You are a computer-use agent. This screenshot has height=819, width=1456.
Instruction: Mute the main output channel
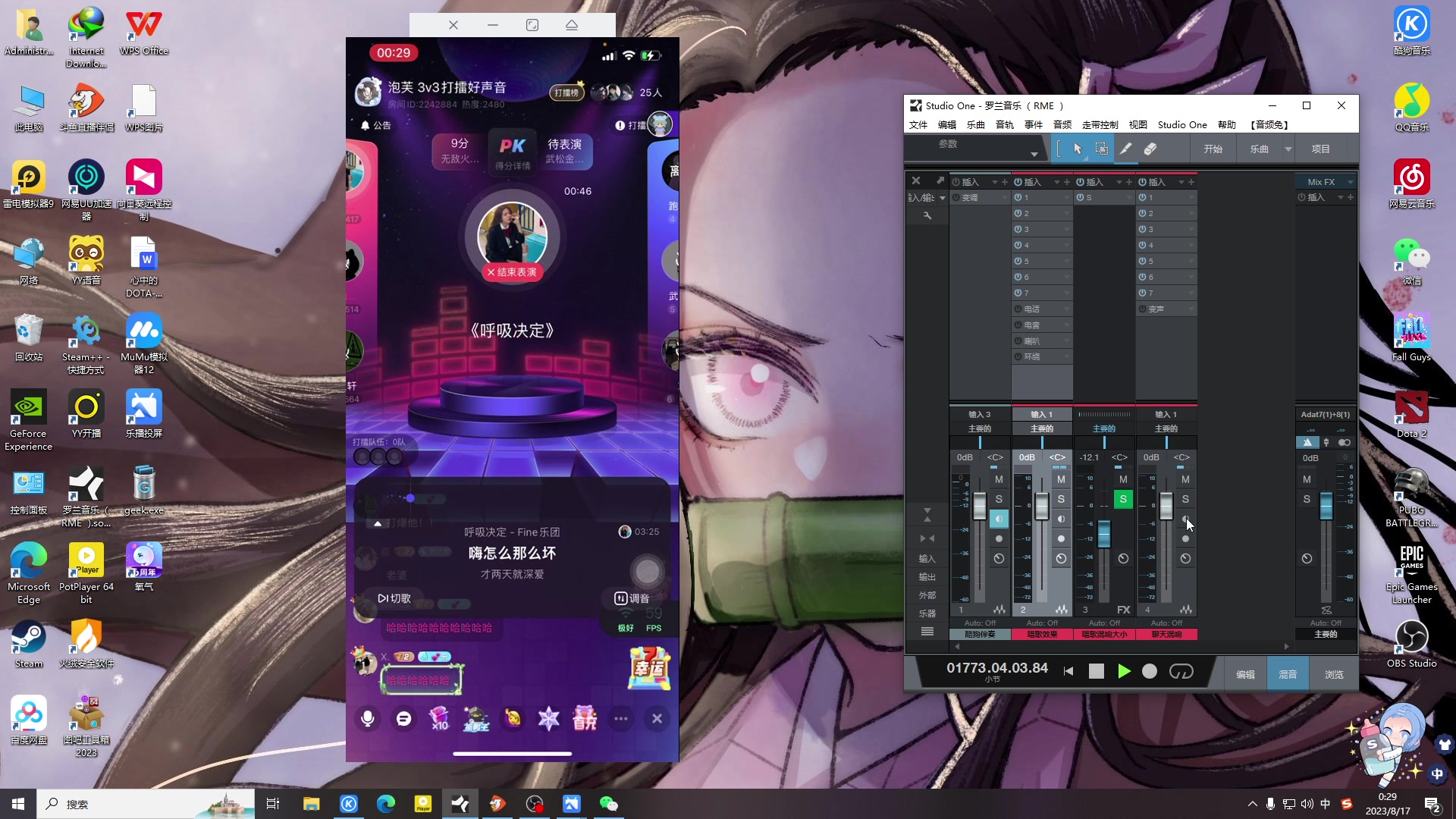point(1307,479)
